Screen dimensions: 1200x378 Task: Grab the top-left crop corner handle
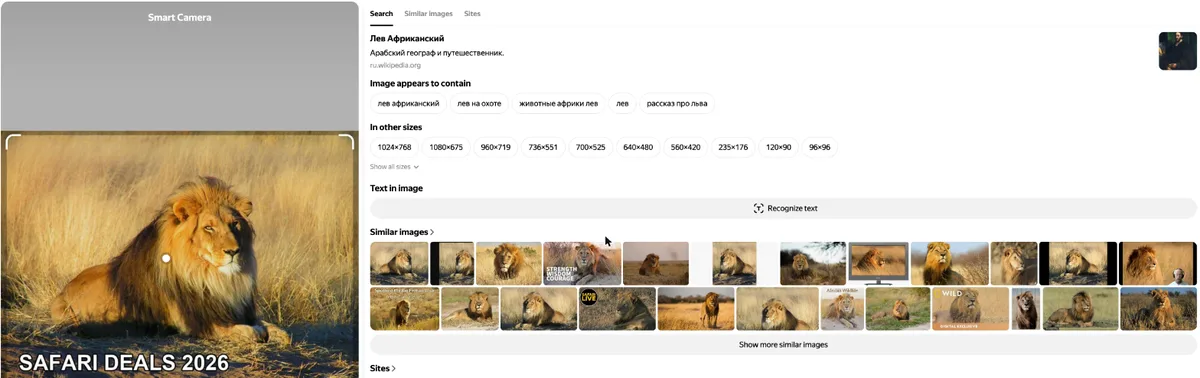[x=12, y=141]
